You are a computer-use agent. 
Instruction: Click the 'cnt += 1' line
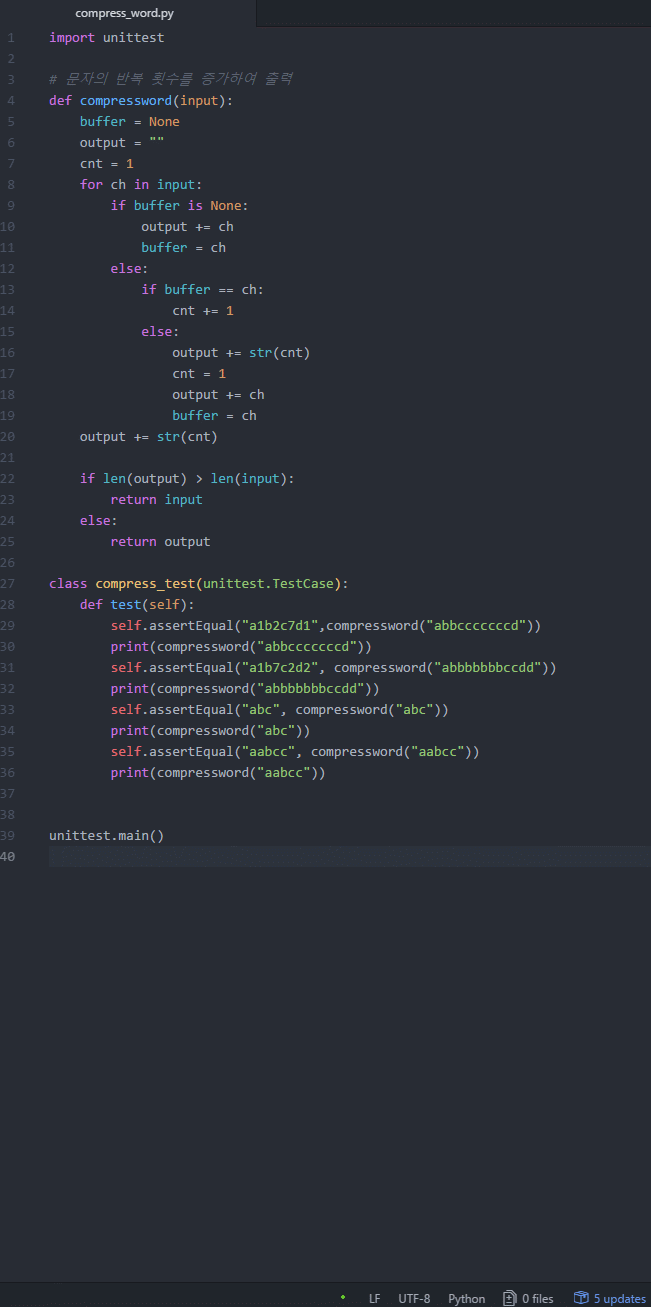pyautogui.click(x=203, y=311)
